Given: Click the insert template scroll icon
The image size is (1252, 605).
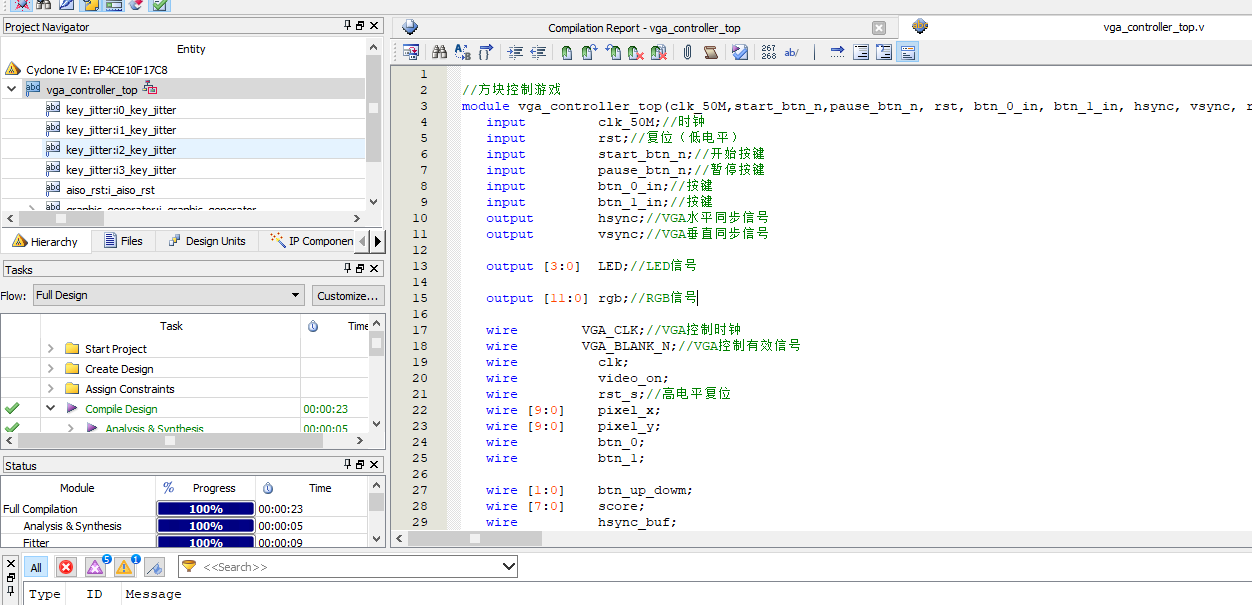Looking at the screenshot, I should [710, 52].
